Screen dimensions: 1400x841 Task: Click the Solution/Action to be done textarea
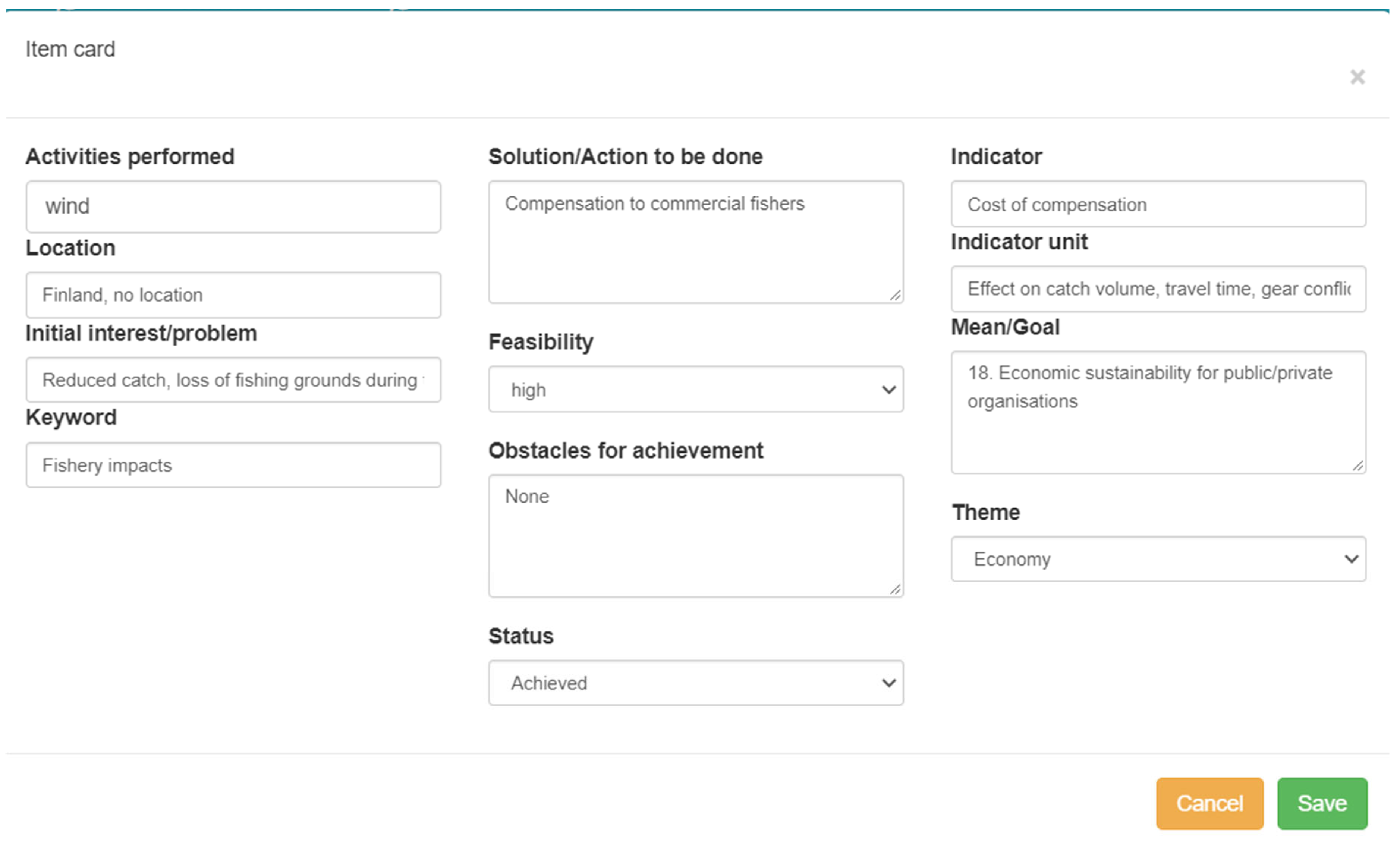(695, 242)
